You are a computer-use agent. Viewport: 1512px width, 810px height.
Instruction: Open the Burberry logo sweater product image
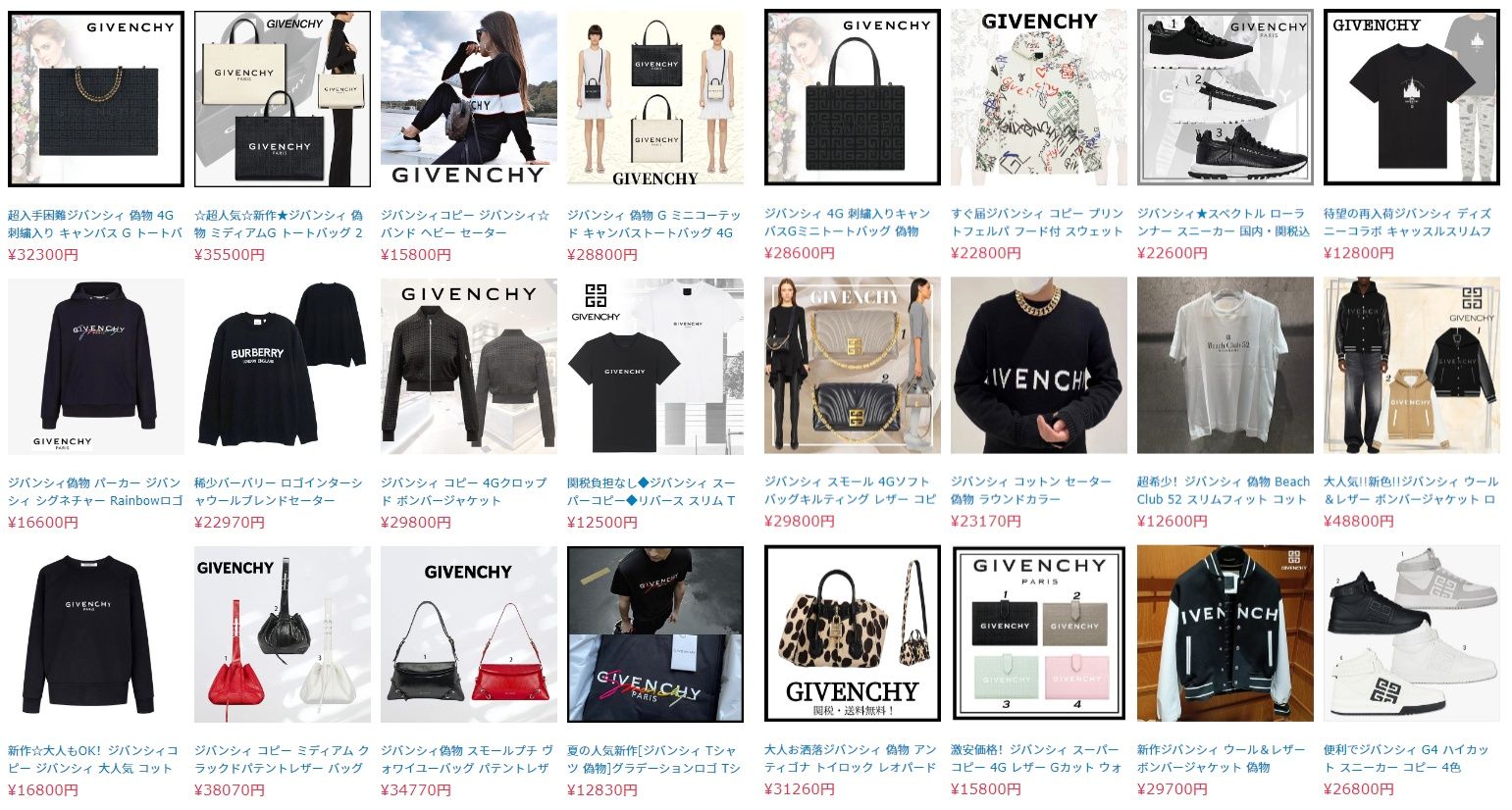point(283,367)
